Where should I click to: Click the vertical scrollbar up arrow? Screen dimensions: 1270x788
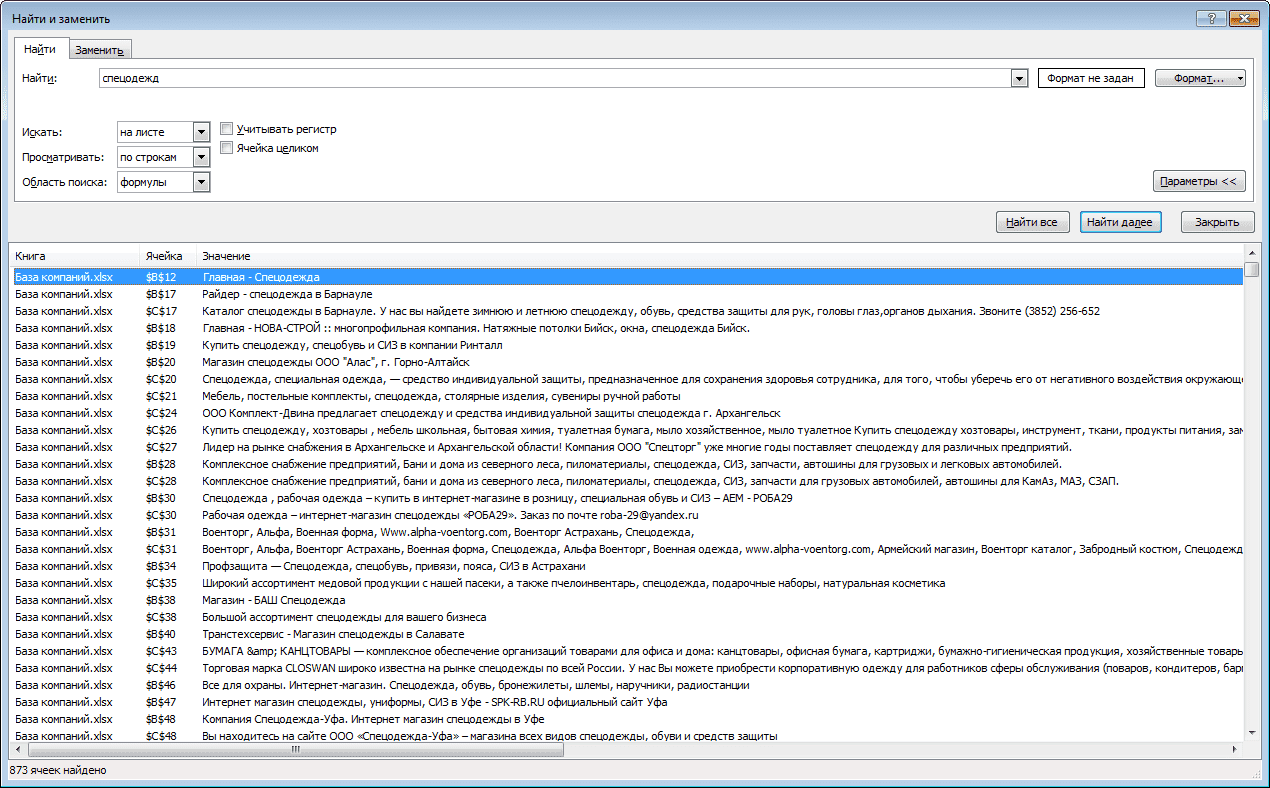(1251, 253)
